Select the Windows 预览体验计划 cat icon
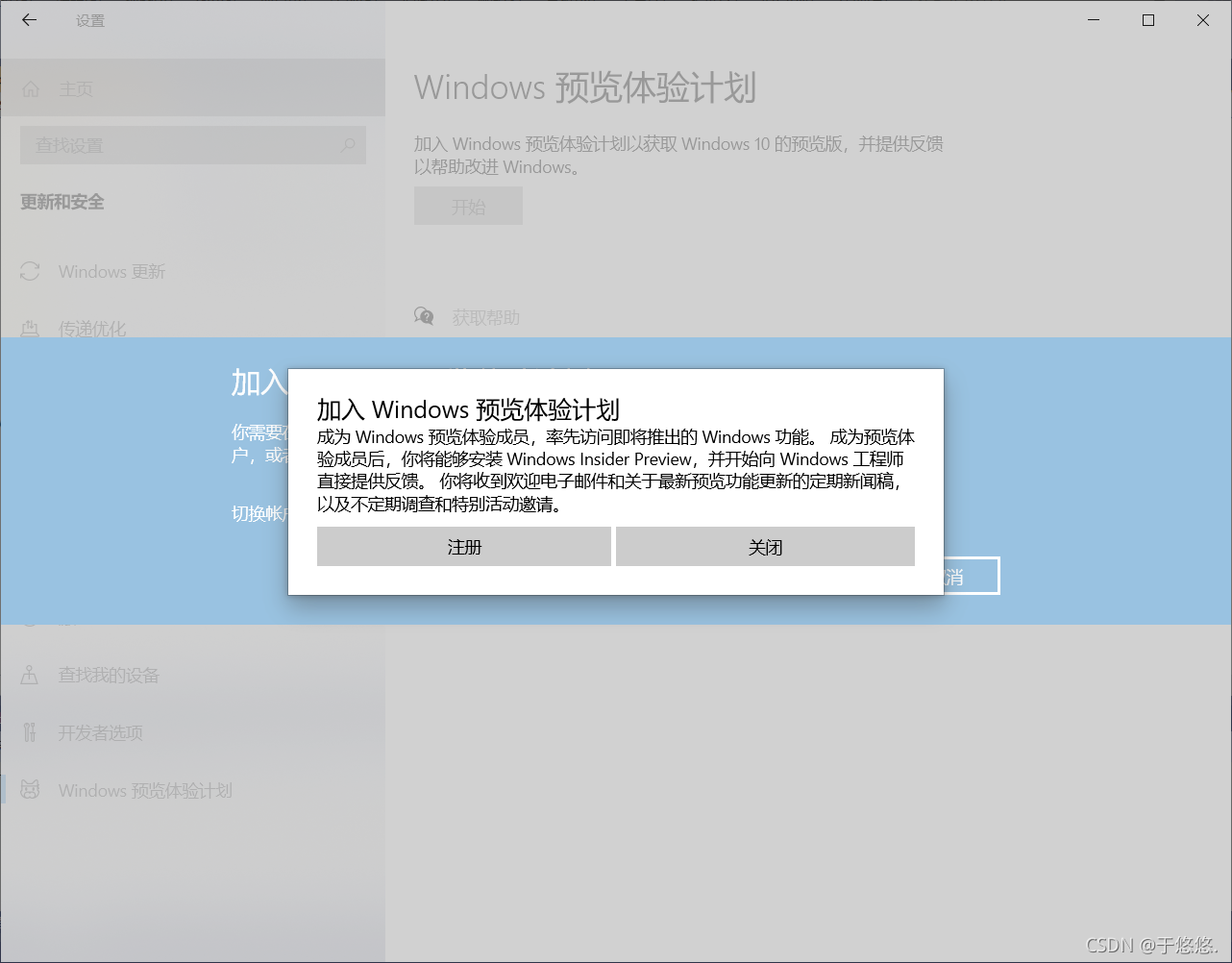Screen dimensions: 1232x963 (x=30, y=790)
